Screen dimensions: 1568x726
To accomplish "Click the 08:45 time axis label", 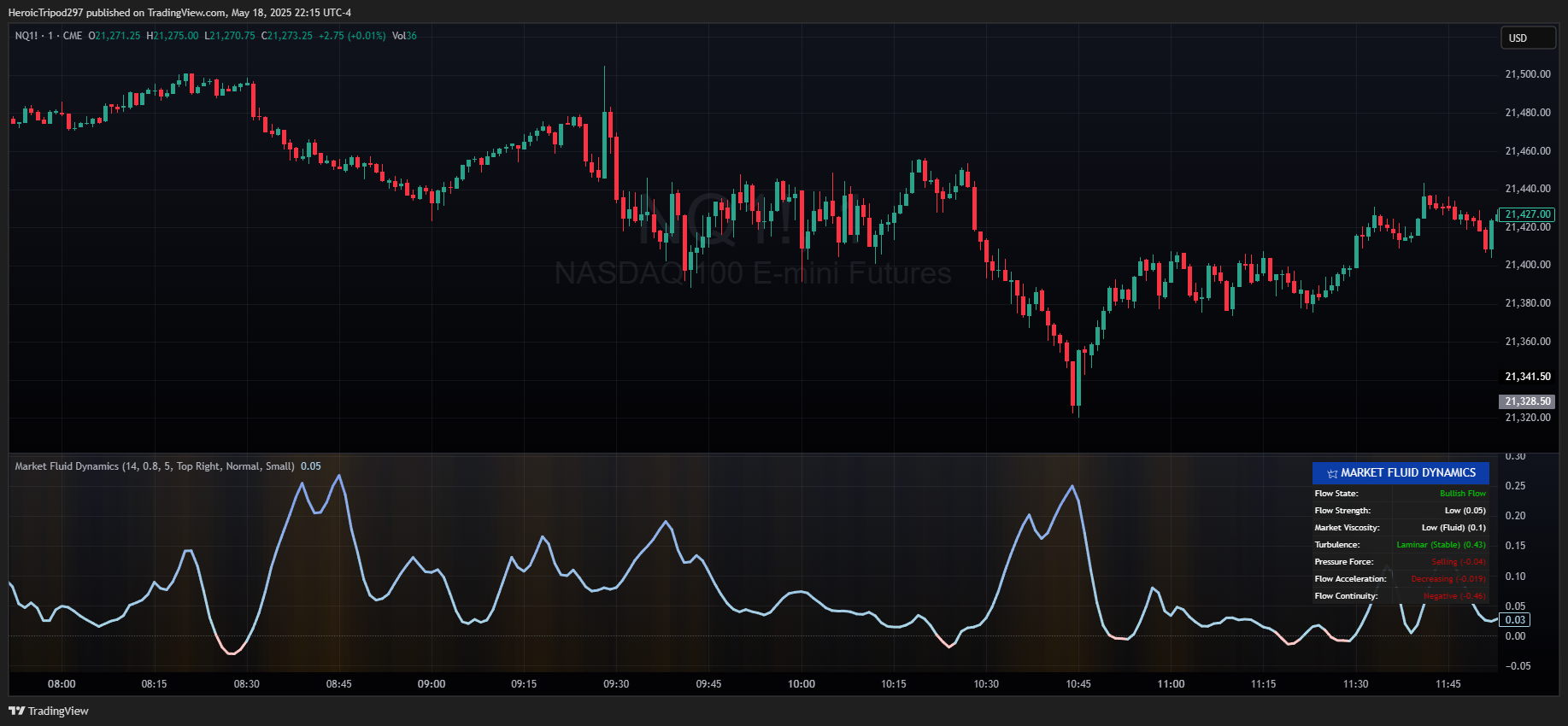I will tap(339, 684).
